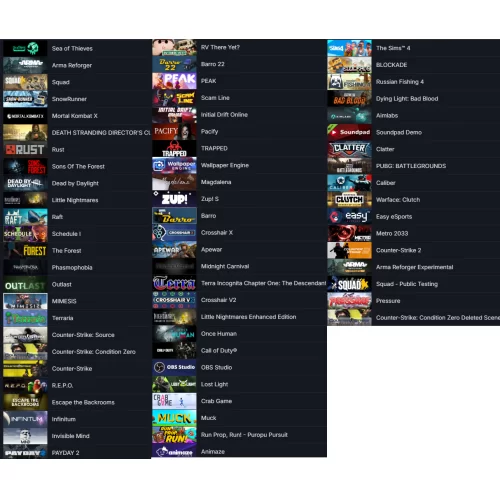The width and height of the screenshot is (500, 500).
Task: Select 'Counter-Strike: Source' entry
Action: coord(83,335)
